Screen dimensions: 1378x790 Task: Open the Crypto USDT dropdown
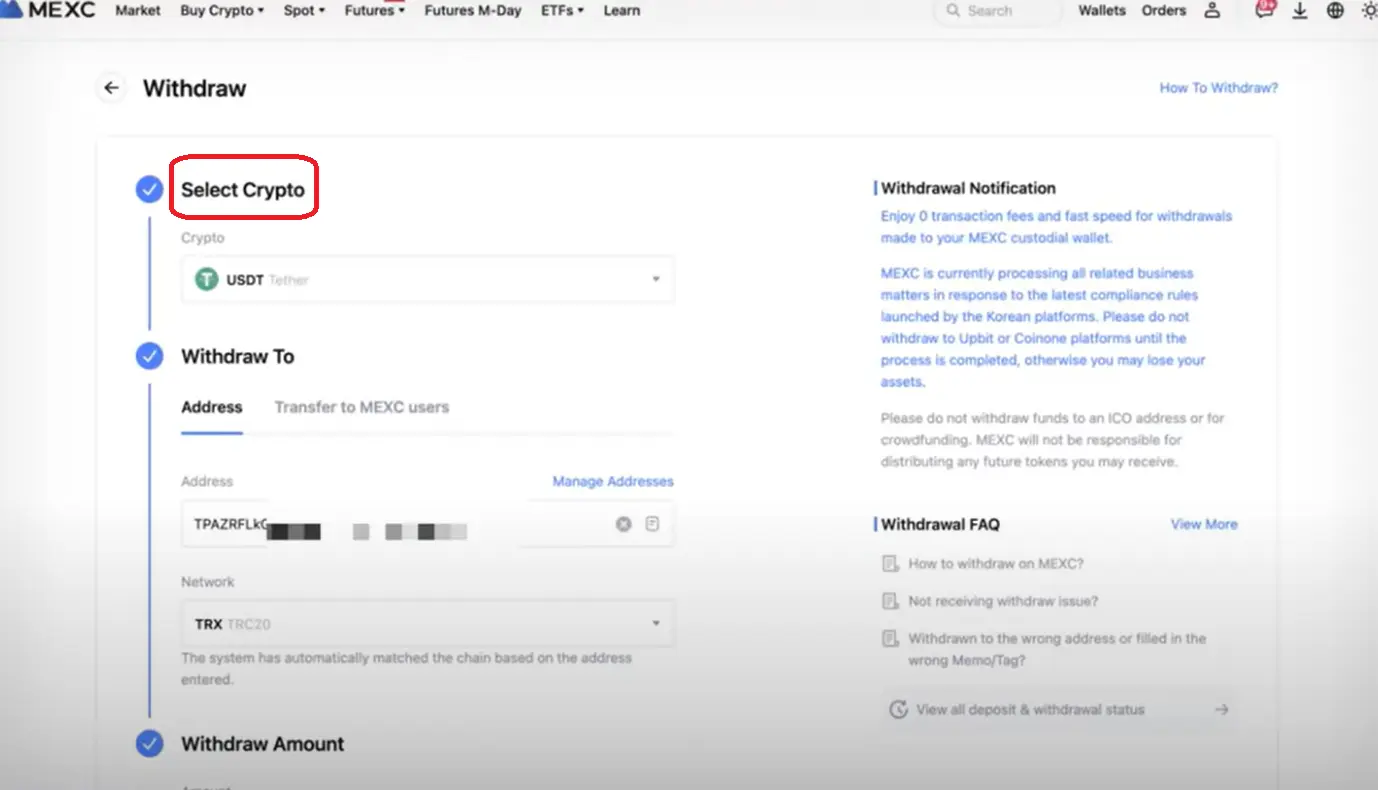coord(428,280)
